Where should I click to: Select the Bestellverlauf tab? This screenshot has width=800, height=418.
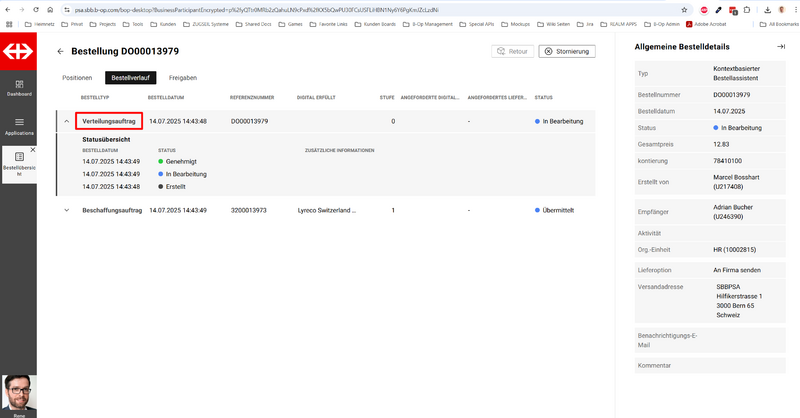click(x=130, y=77)
